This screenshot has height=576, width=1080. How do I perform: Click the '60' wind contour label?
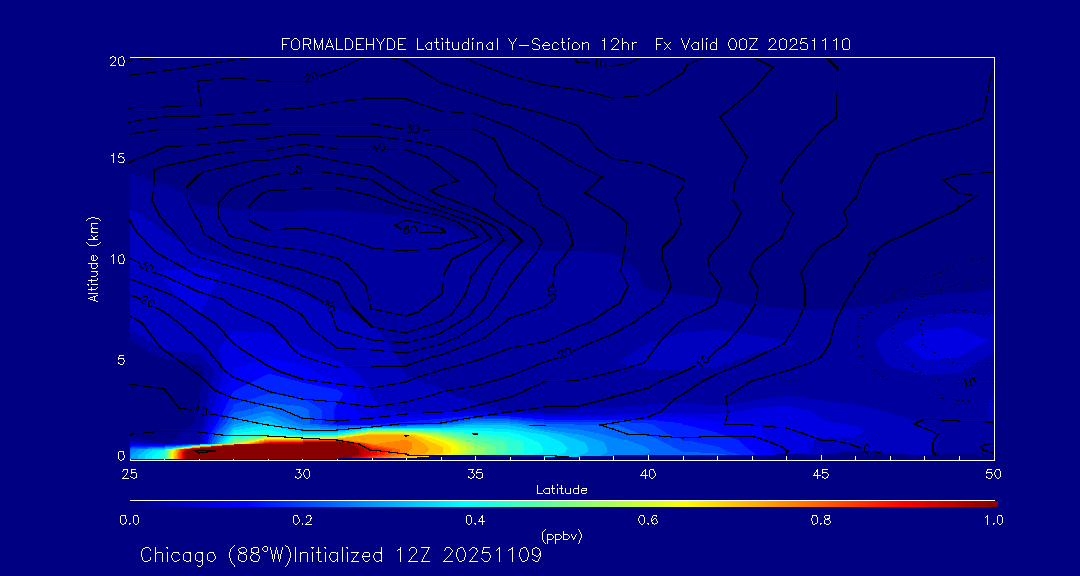point(410,230)
